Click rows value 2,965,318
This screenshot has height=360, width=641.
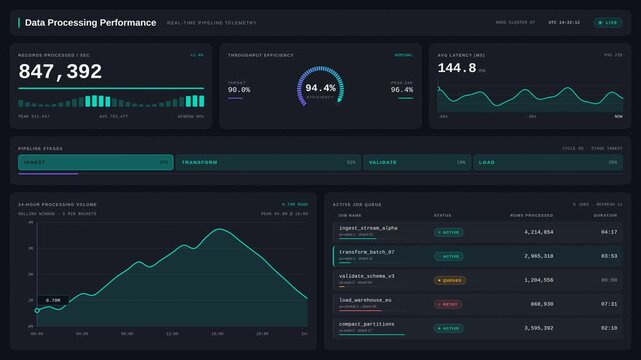tap(539, 256)
